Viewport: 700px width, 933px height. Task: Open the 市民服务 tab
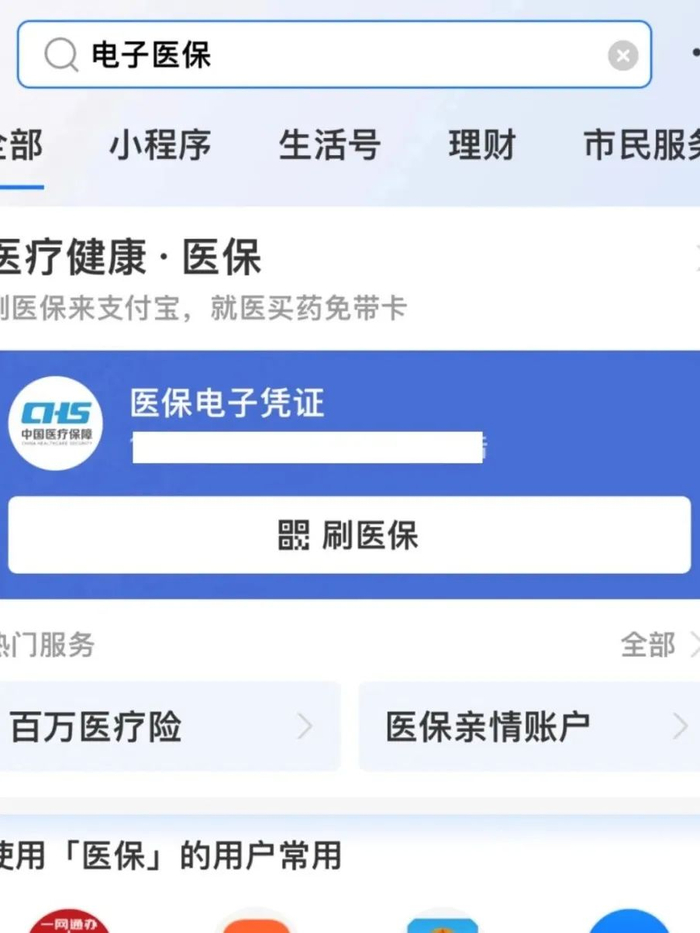click(642, 146)
